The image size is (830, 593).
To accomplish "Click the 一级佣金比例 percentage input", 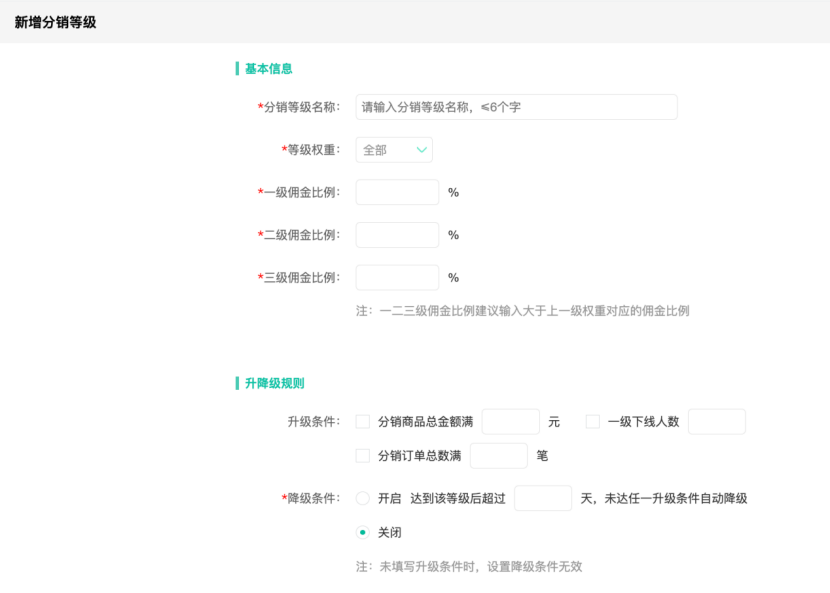I will click(396, 192).
